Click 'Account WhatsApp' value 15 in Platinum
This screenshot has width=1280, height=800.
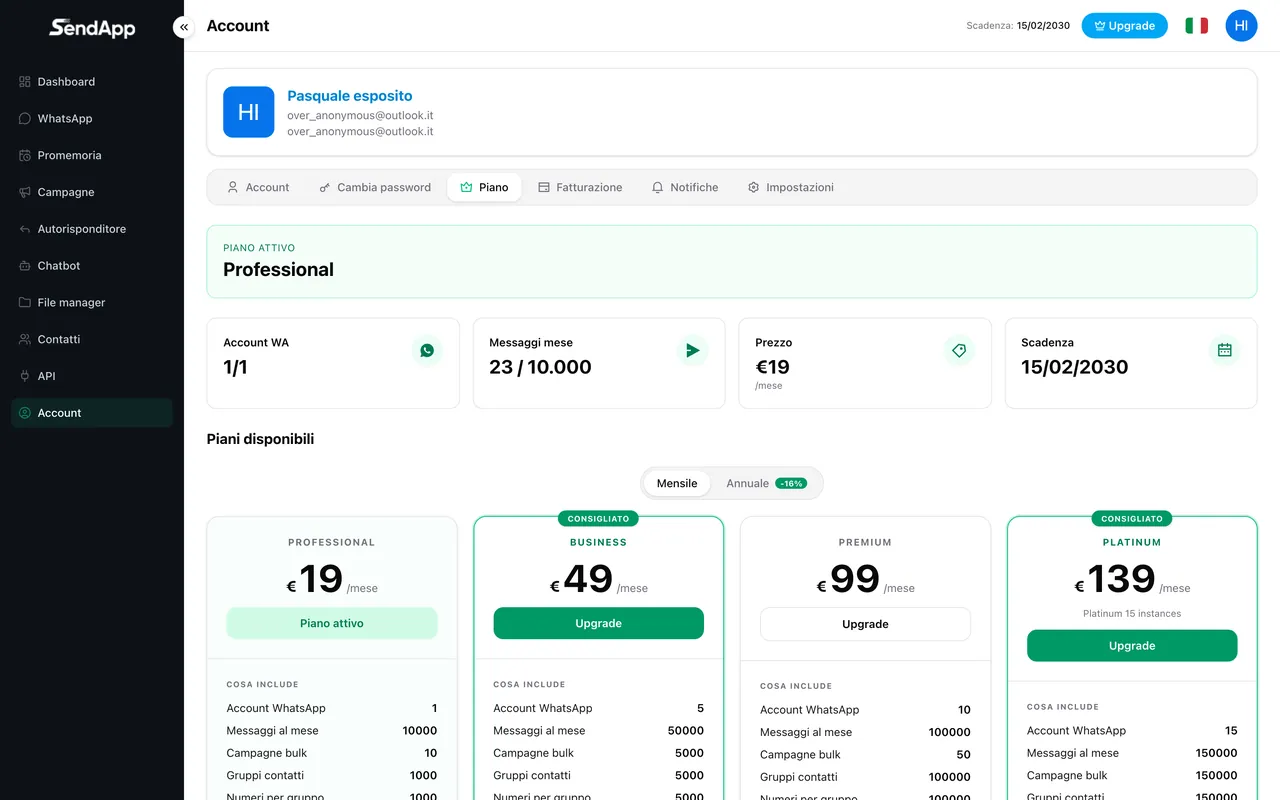point(1231,731)
